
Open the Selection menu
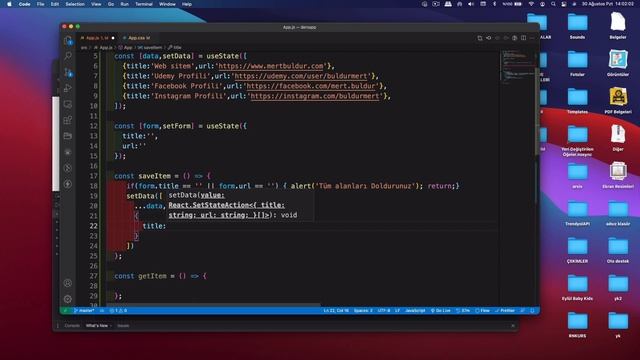[x=75, y=4]
